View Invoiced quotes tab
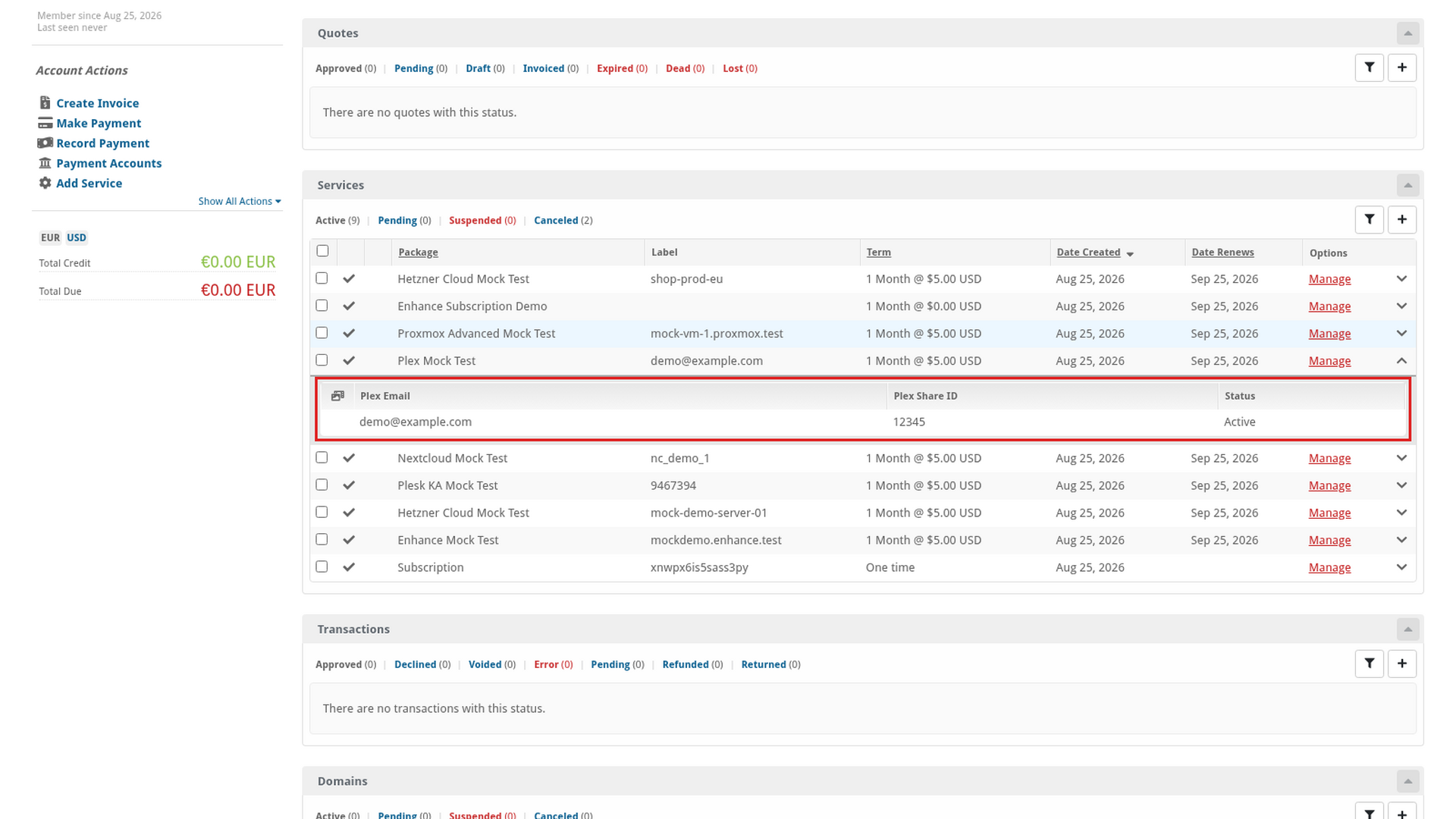1456x819 pixels. pyautogui.click(x=551, y=68)
